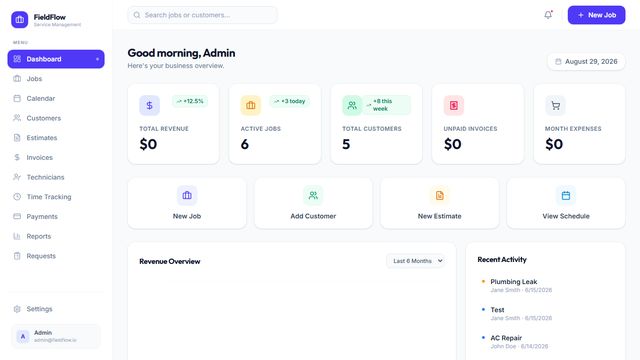The image size is (640, 360).
Task: Click the Add Customer quick action card
Action: pos(313,203)
